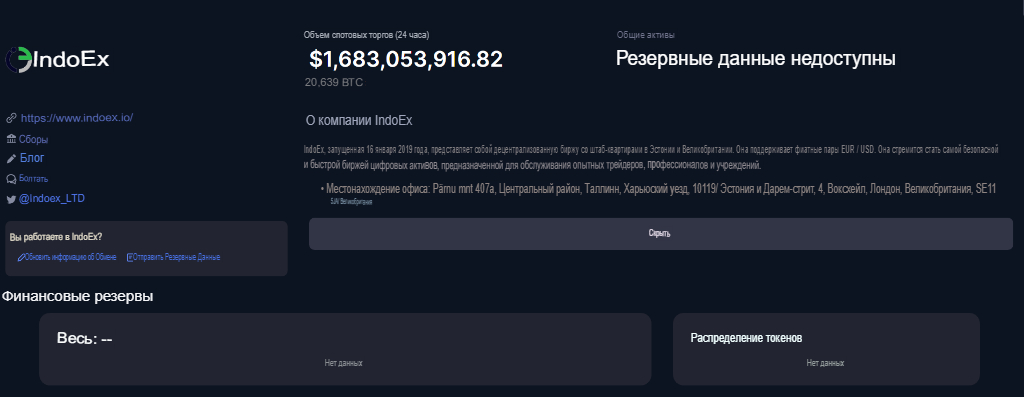Screen dimensions: 1024x397
Task: Collapse the company description with Скрыть
Action: tap(660, 234)
